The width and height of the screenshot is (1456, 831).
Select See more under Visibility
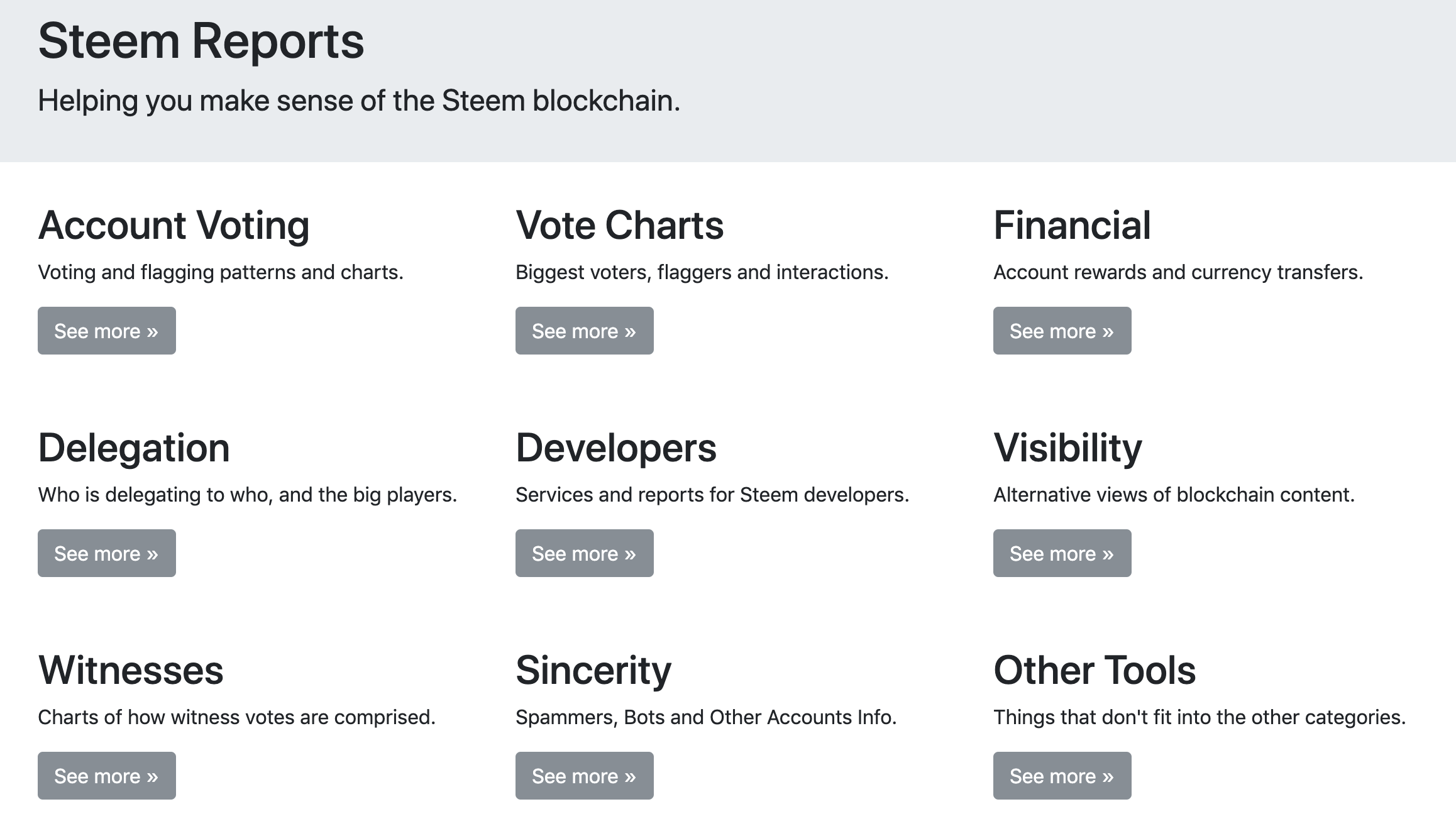coord(1062,553)
